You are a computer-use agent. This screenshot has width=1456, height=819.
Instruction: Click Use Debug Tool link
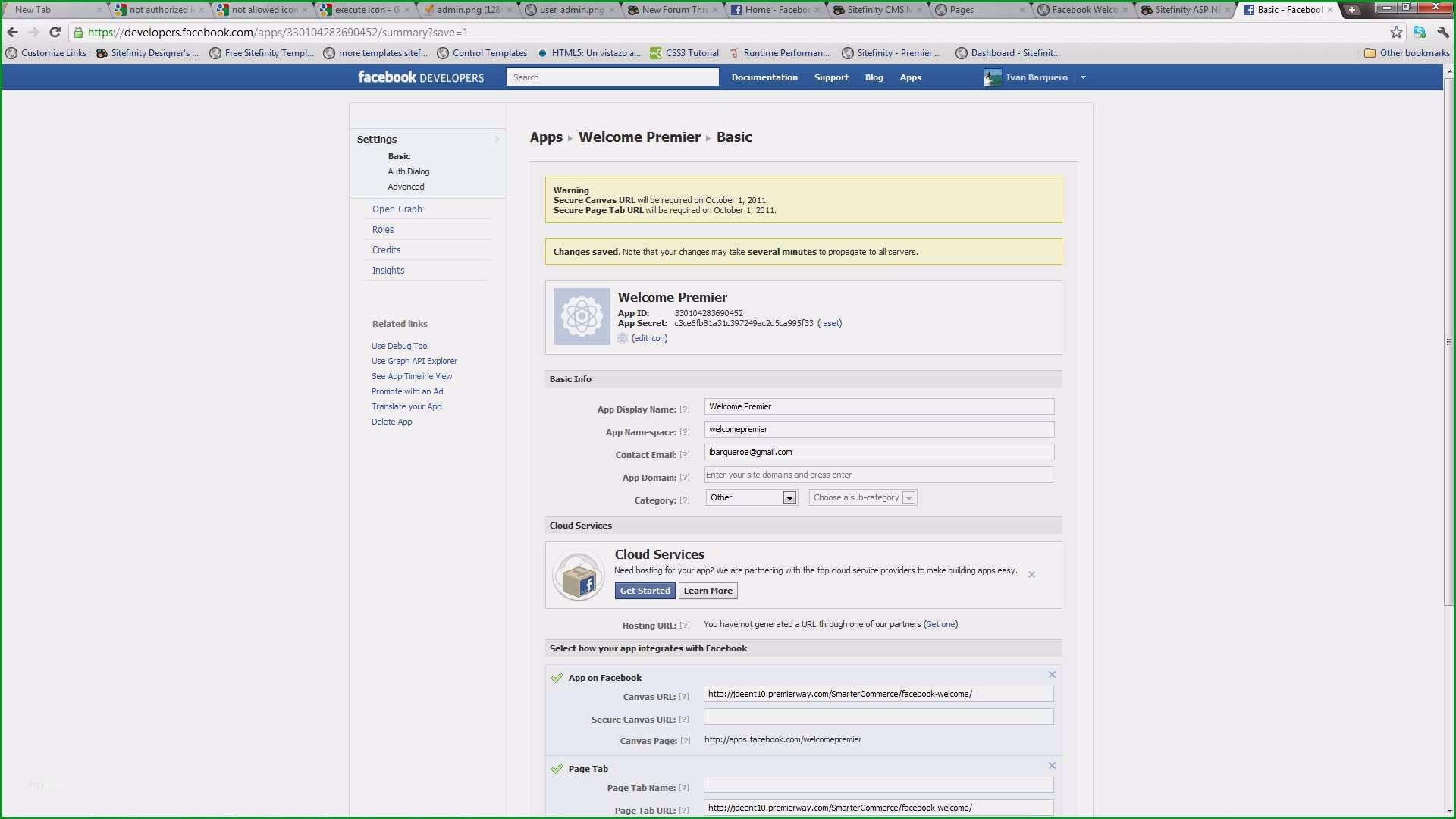point(400,346)
